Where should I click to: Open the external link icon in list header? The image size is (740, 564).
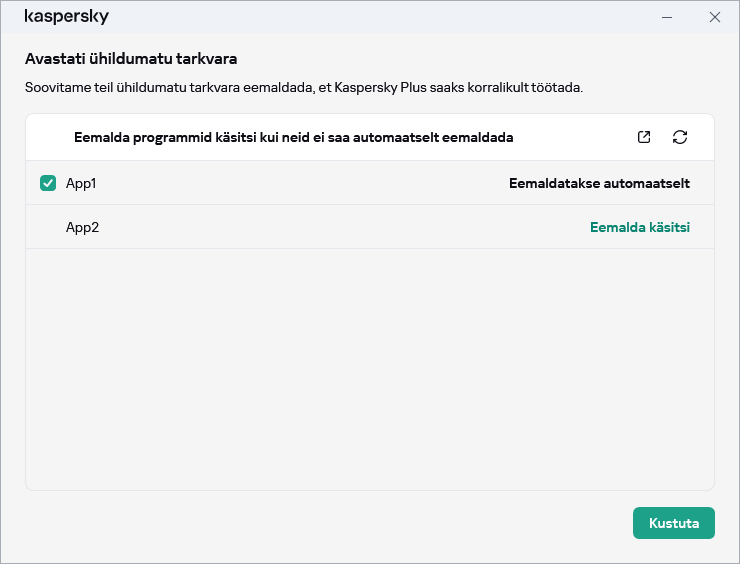[x=644, y=137]
